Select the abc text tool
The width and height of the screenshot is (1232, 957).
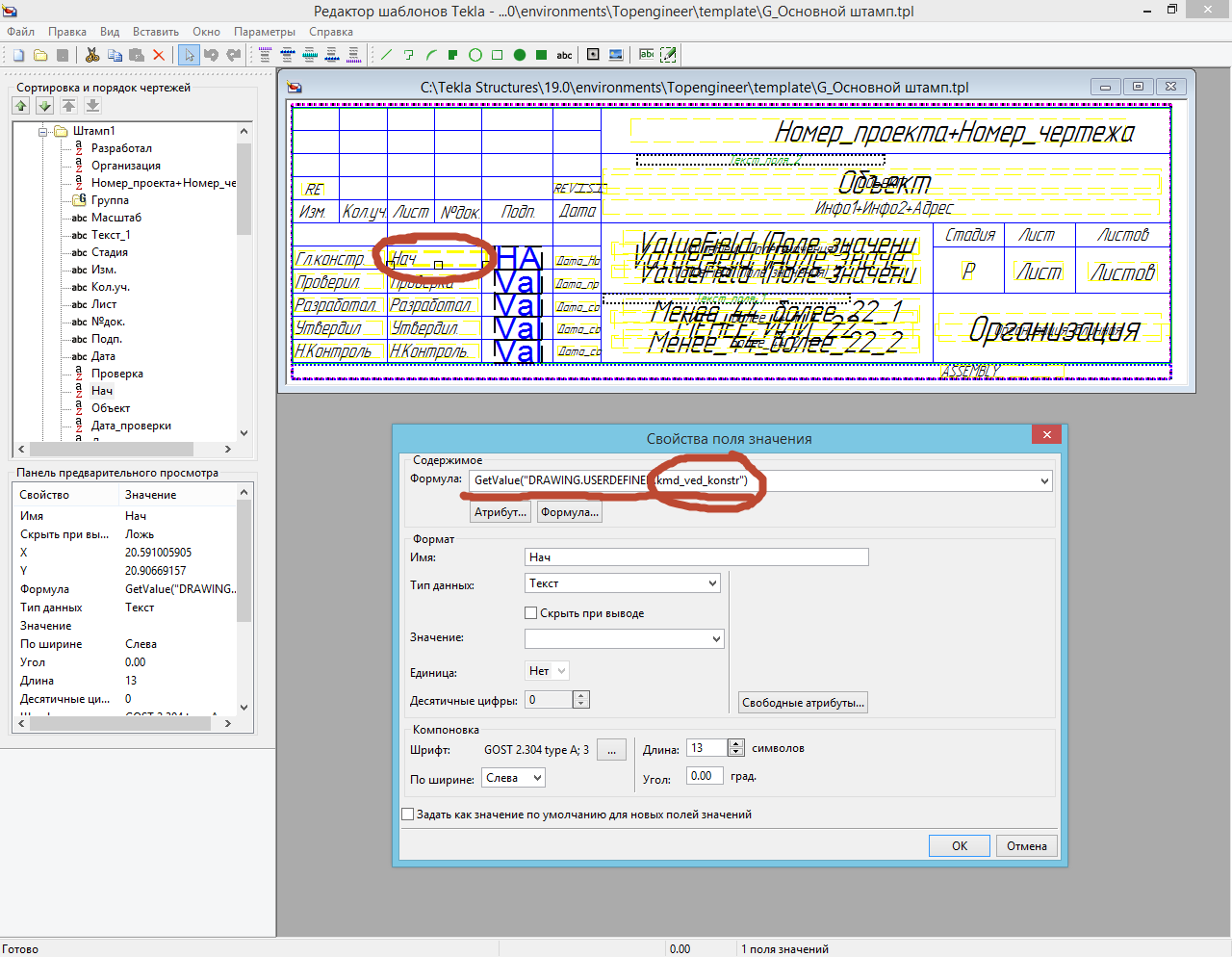(x=565, y=55)
